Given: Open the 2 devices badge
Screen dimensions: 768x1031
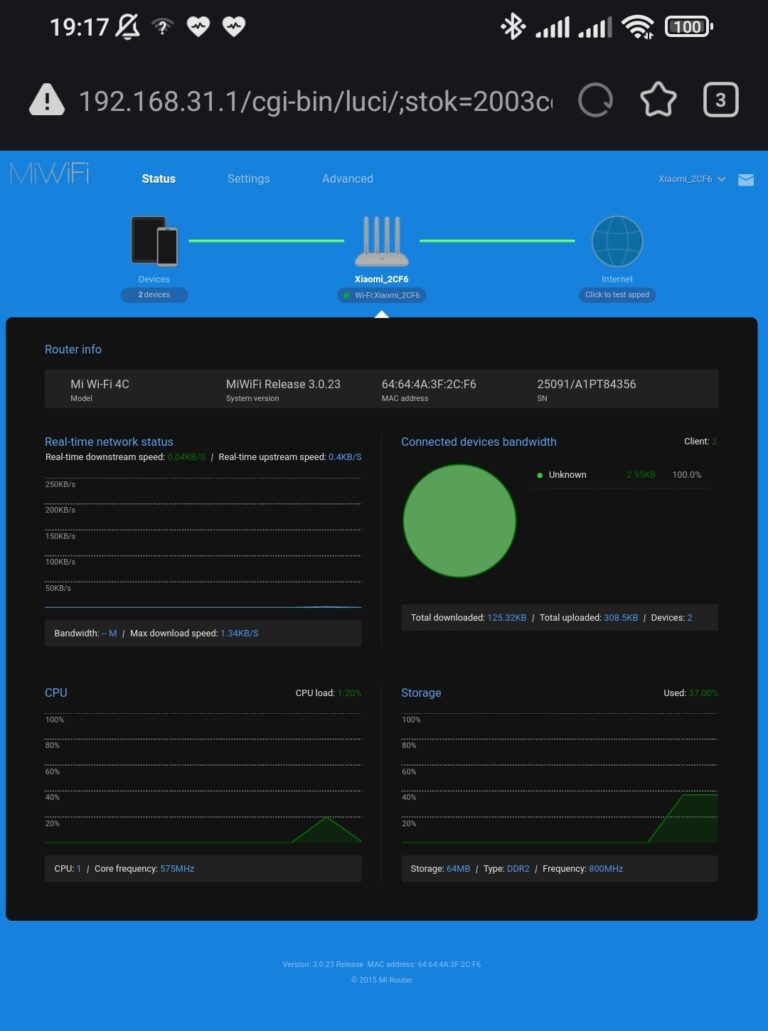Looking at the screenshot, I should pos(154,295).
